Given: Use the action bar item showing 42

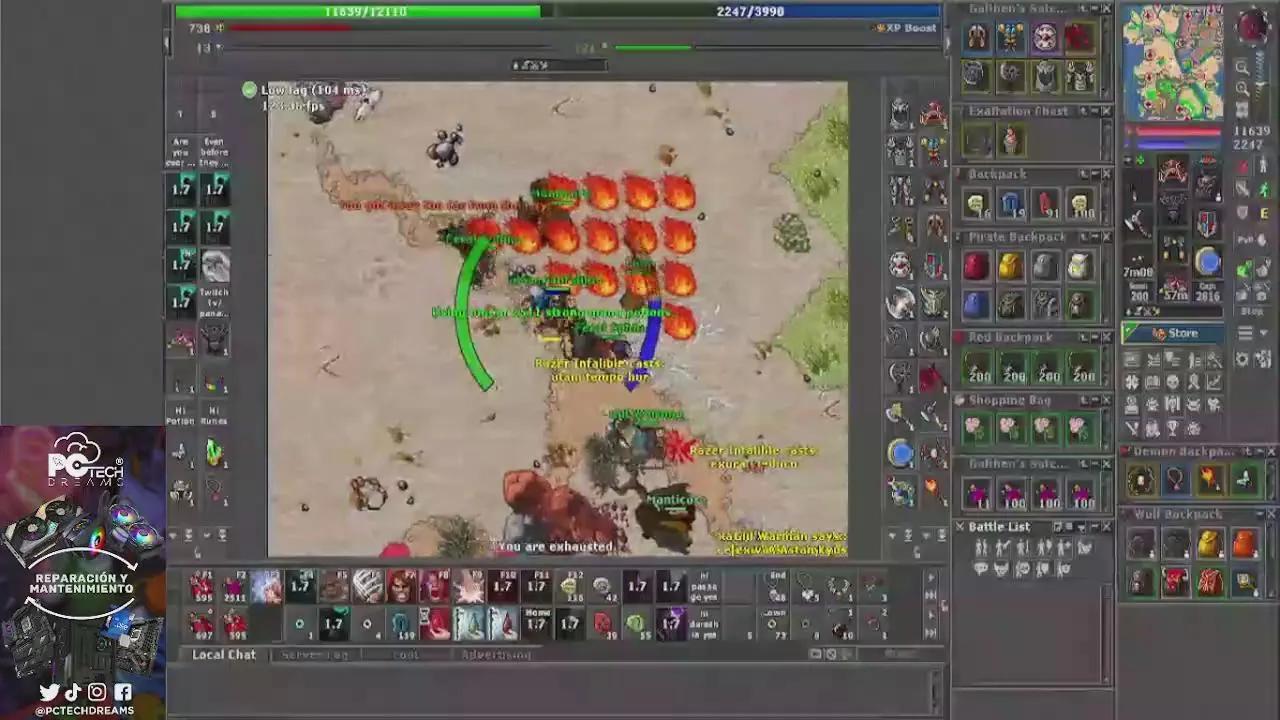Looking at the screenshot, I should 604,587.
